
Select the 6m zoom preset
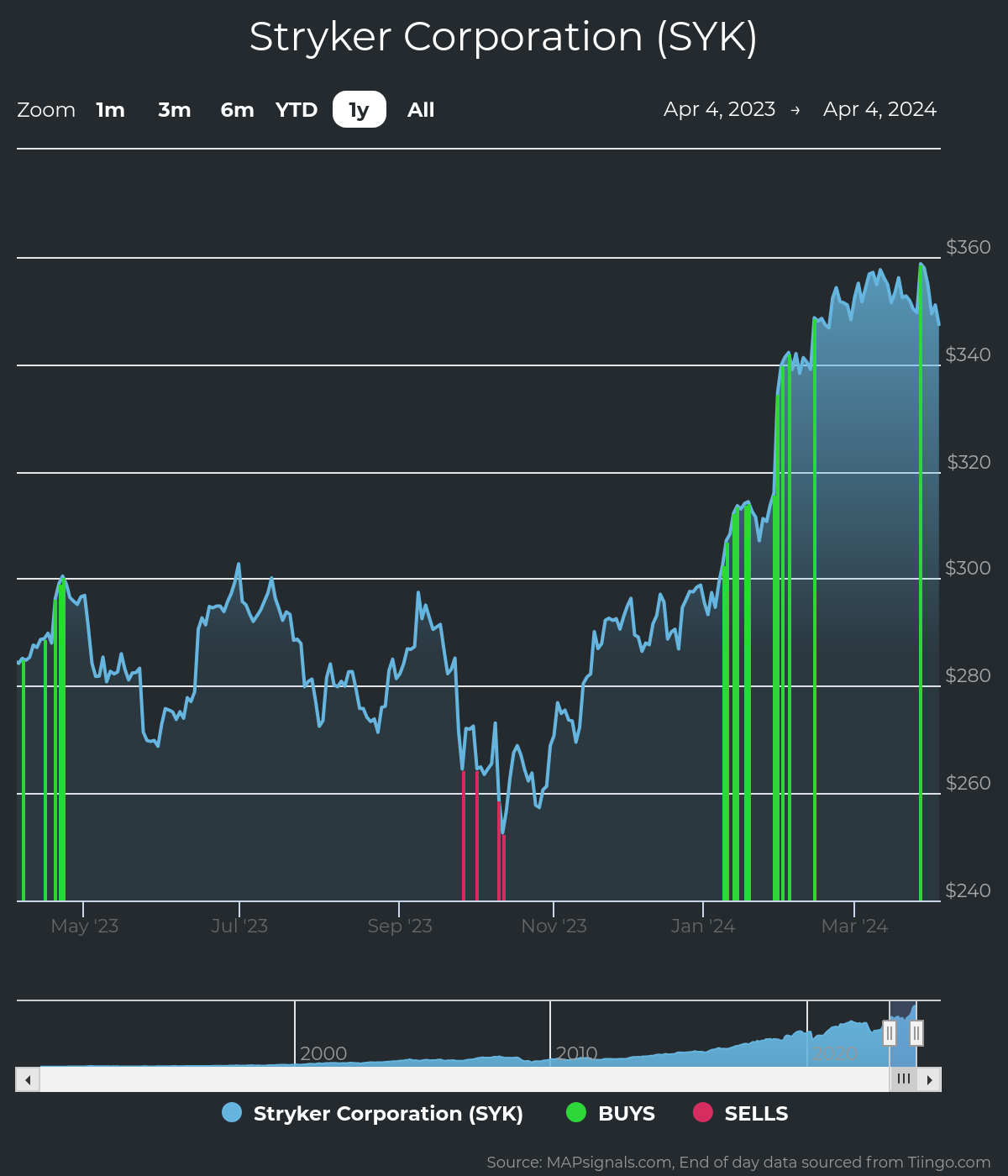[236, 109]
